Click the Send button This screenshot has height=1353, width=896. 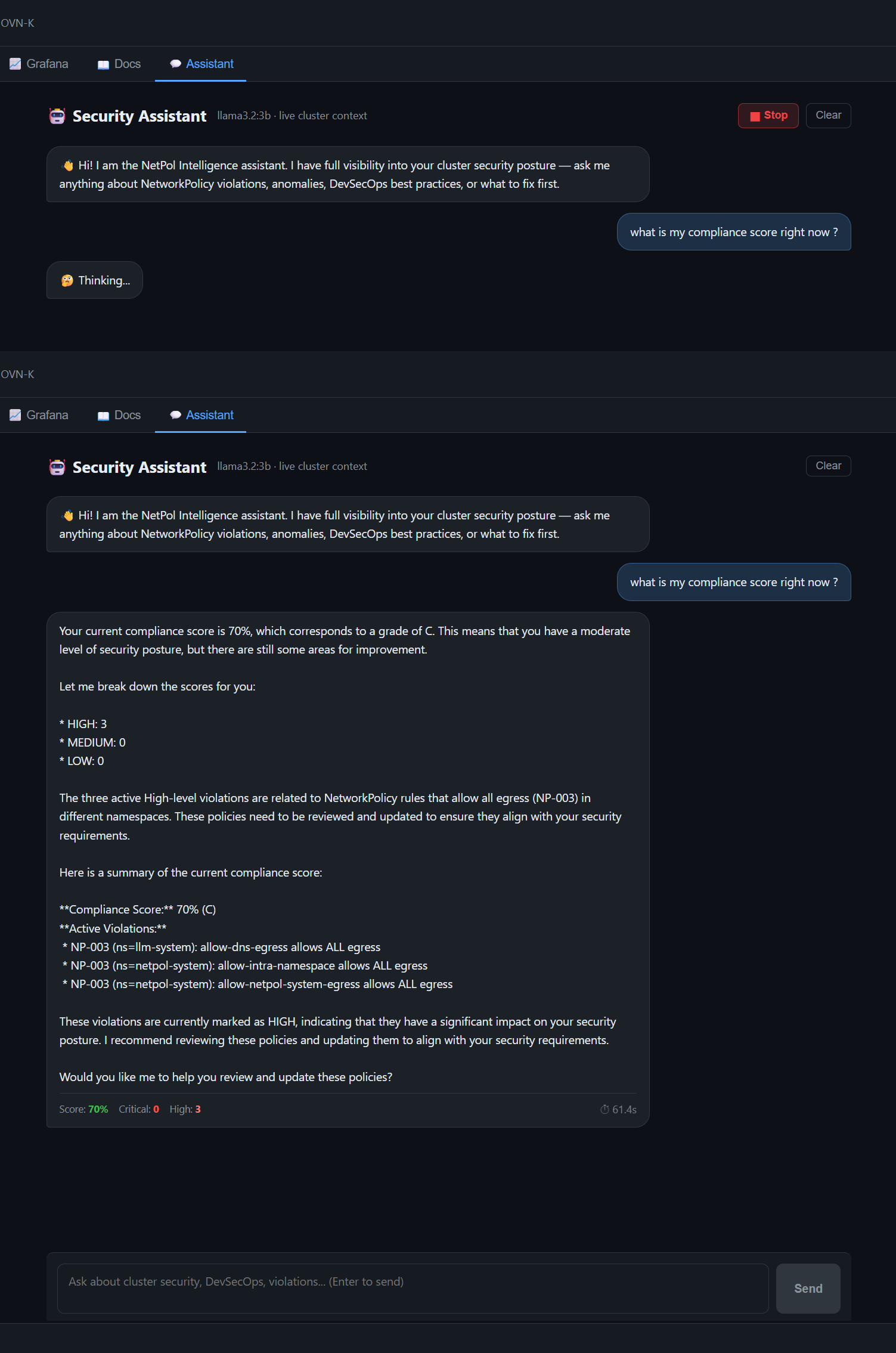pyautogui.click(x=808, y=1288)
